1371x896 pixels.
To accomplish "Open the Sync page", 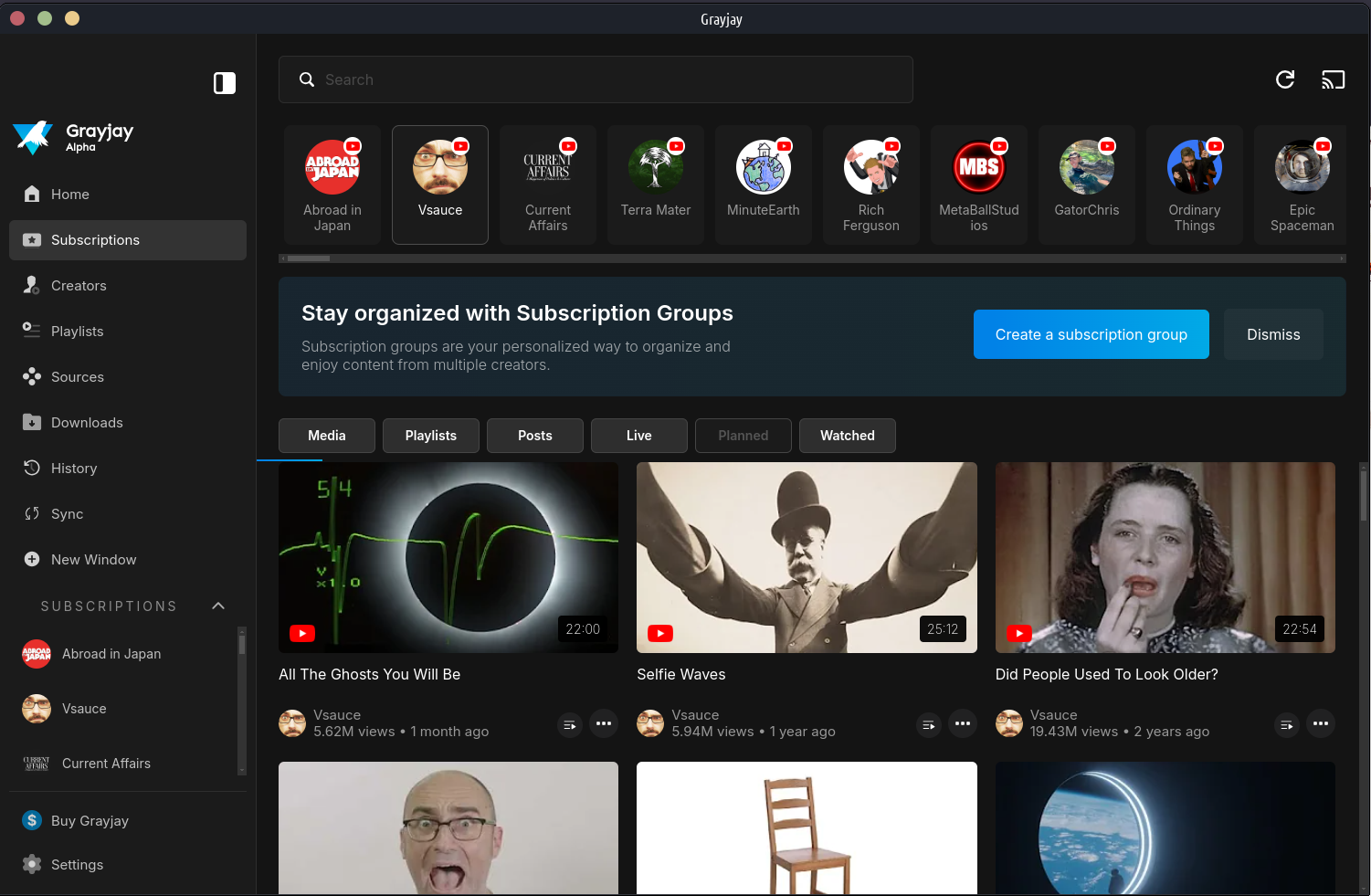I will 67,514.
